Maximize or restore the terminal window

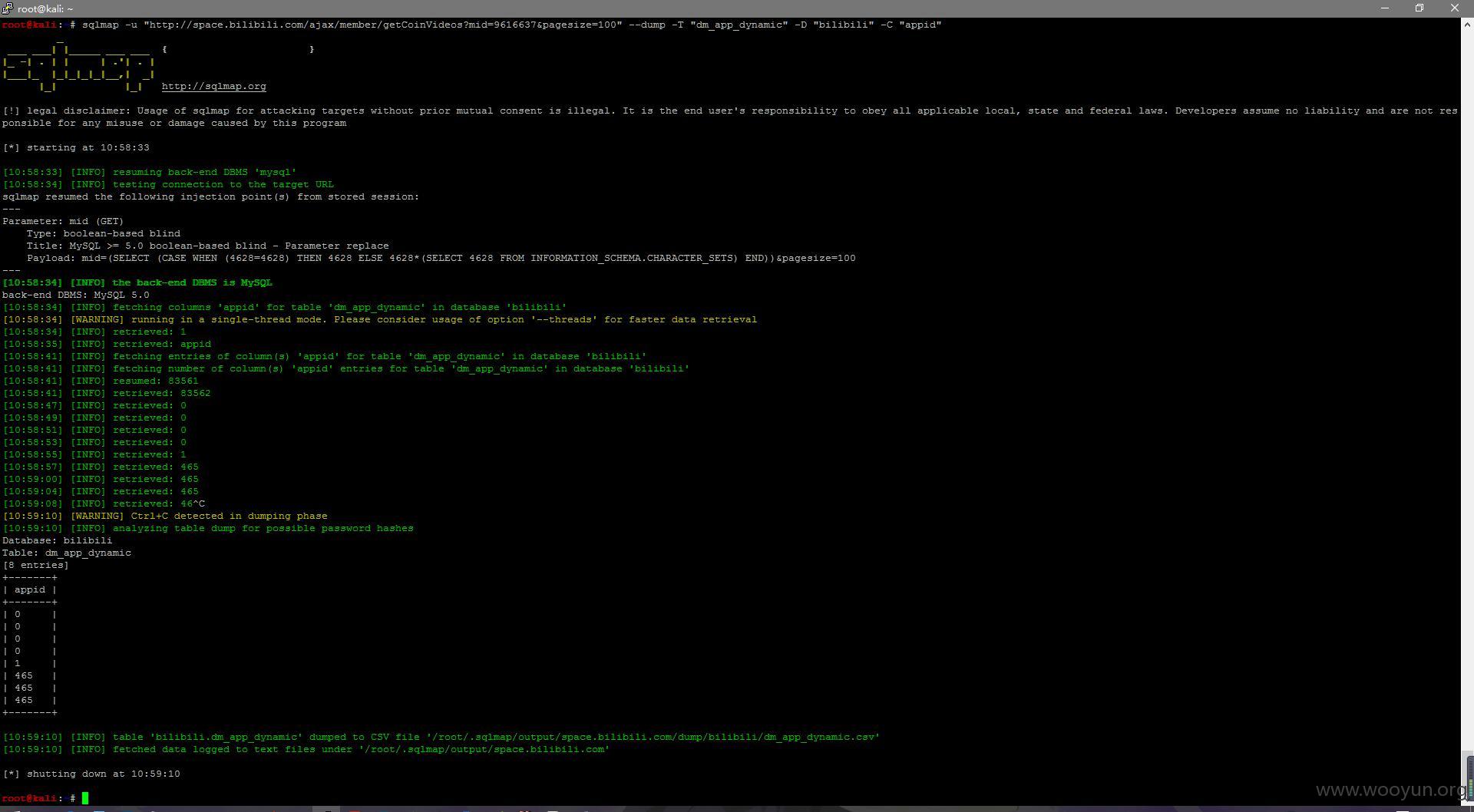pyautogui.click(x=1419, y=8)
